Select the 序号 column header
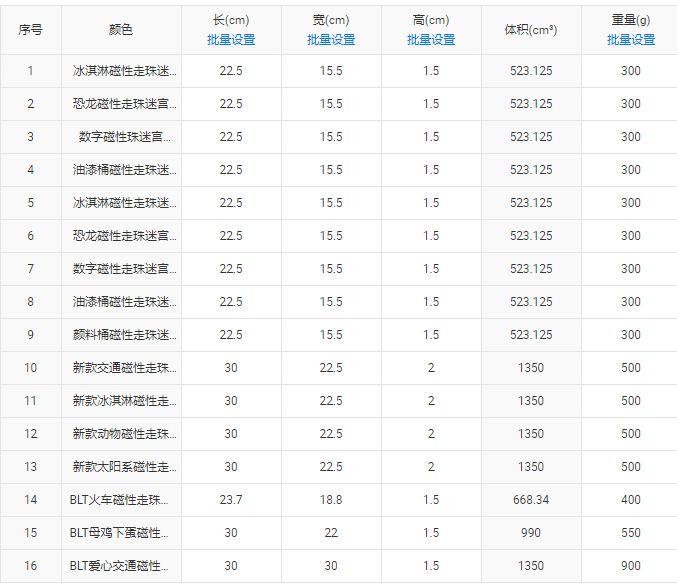 [31, 30]
